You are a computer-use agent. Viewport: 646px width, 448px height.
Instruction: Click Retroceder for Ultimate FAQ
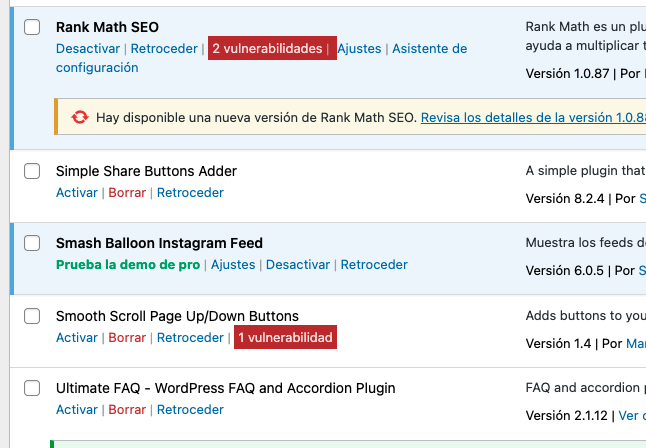click(190, 410)
